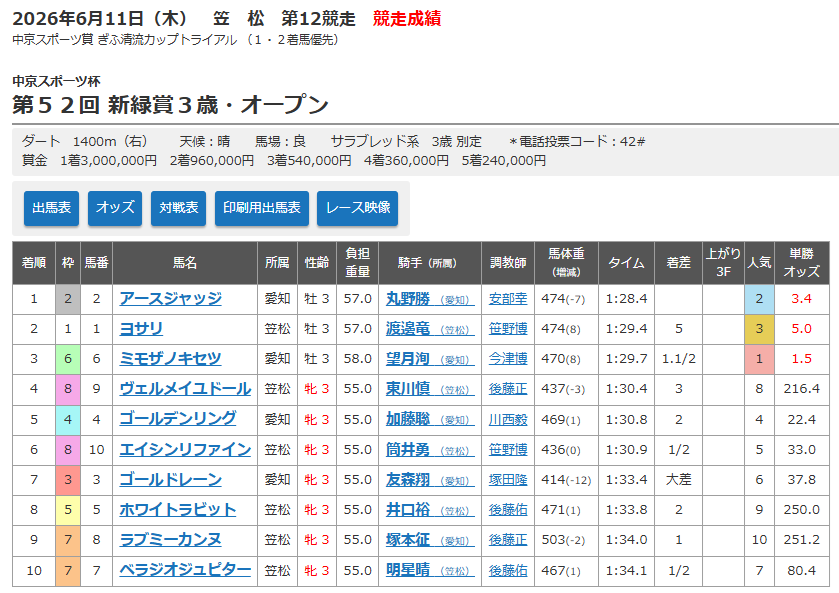Click the 着順 column header

(34, 263)
